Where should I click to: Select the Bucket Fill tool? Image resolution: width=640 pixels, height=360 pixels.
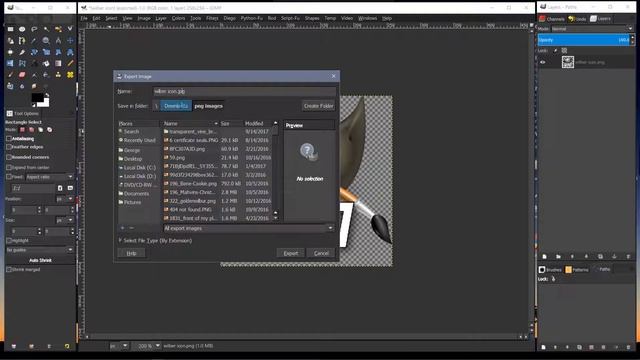coord(46,64)
